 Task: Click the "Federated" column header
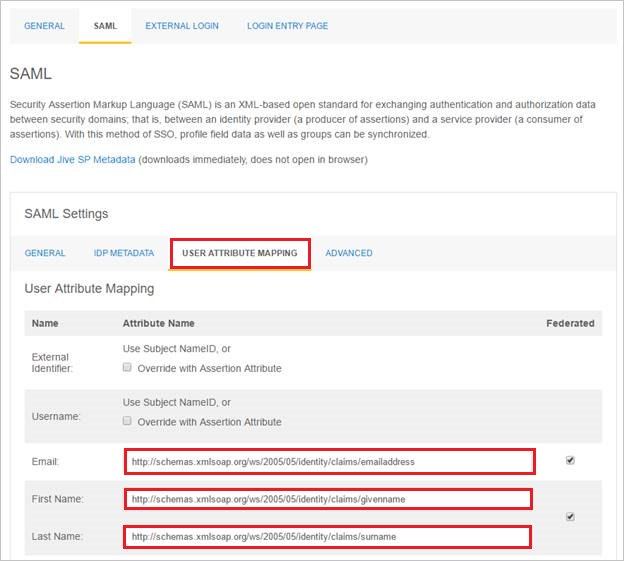[570, 323]
